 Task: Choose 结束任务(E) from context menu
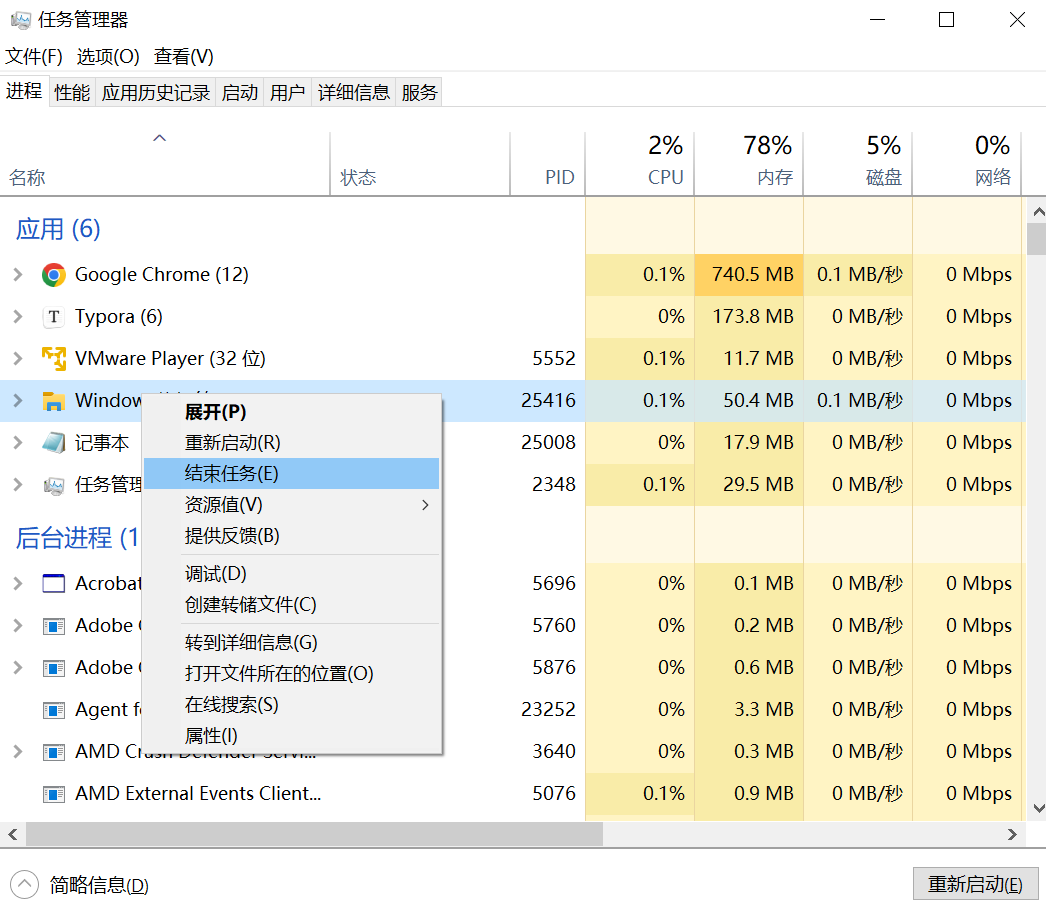(x=292, y=474)
